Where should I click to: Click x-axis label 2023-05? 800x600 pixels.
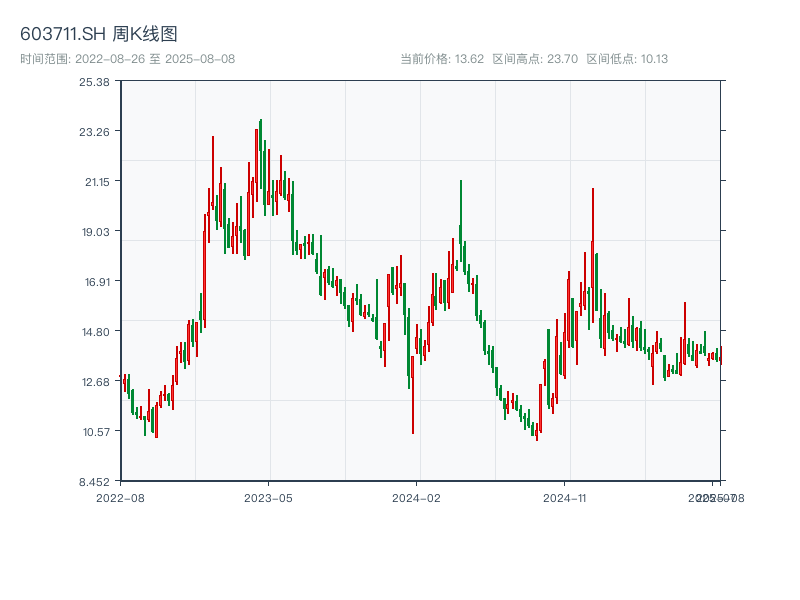coord(268,498)
